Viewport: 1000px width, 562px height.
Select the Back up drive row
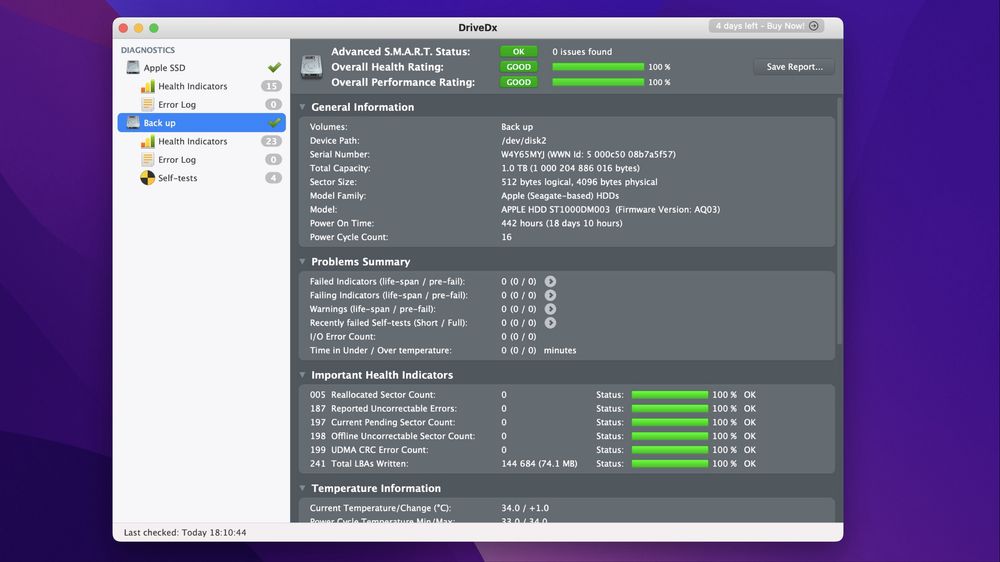[202, 122]
